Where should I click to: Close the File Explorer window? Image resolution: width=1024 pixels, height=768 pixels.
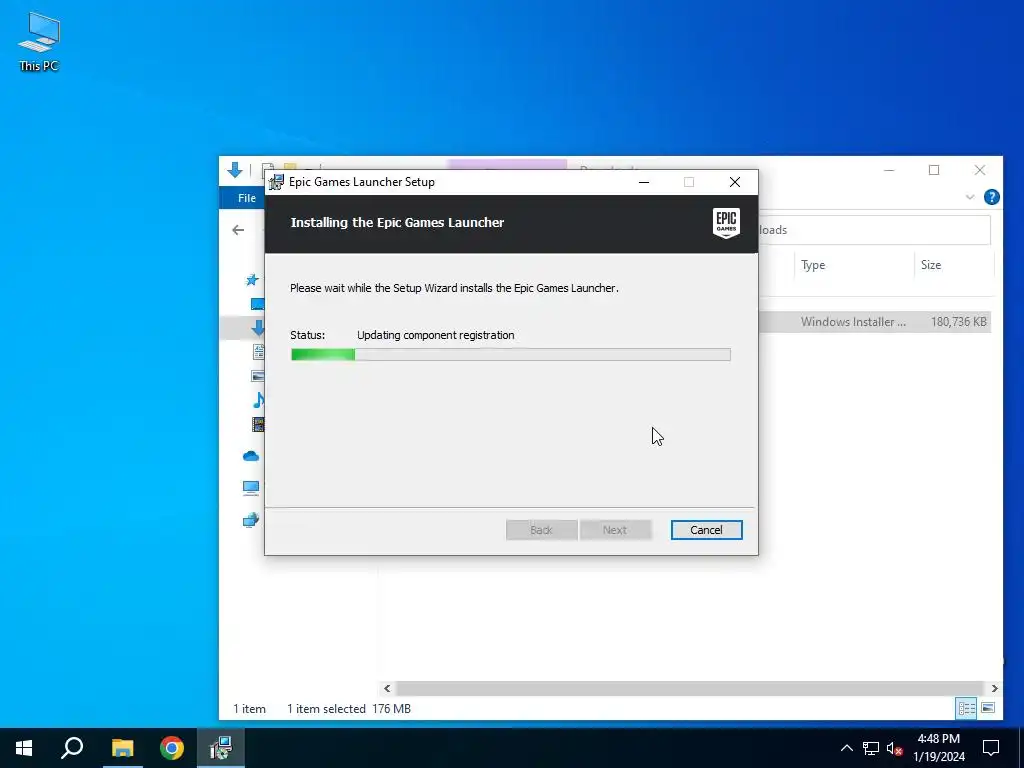point(980,170)
